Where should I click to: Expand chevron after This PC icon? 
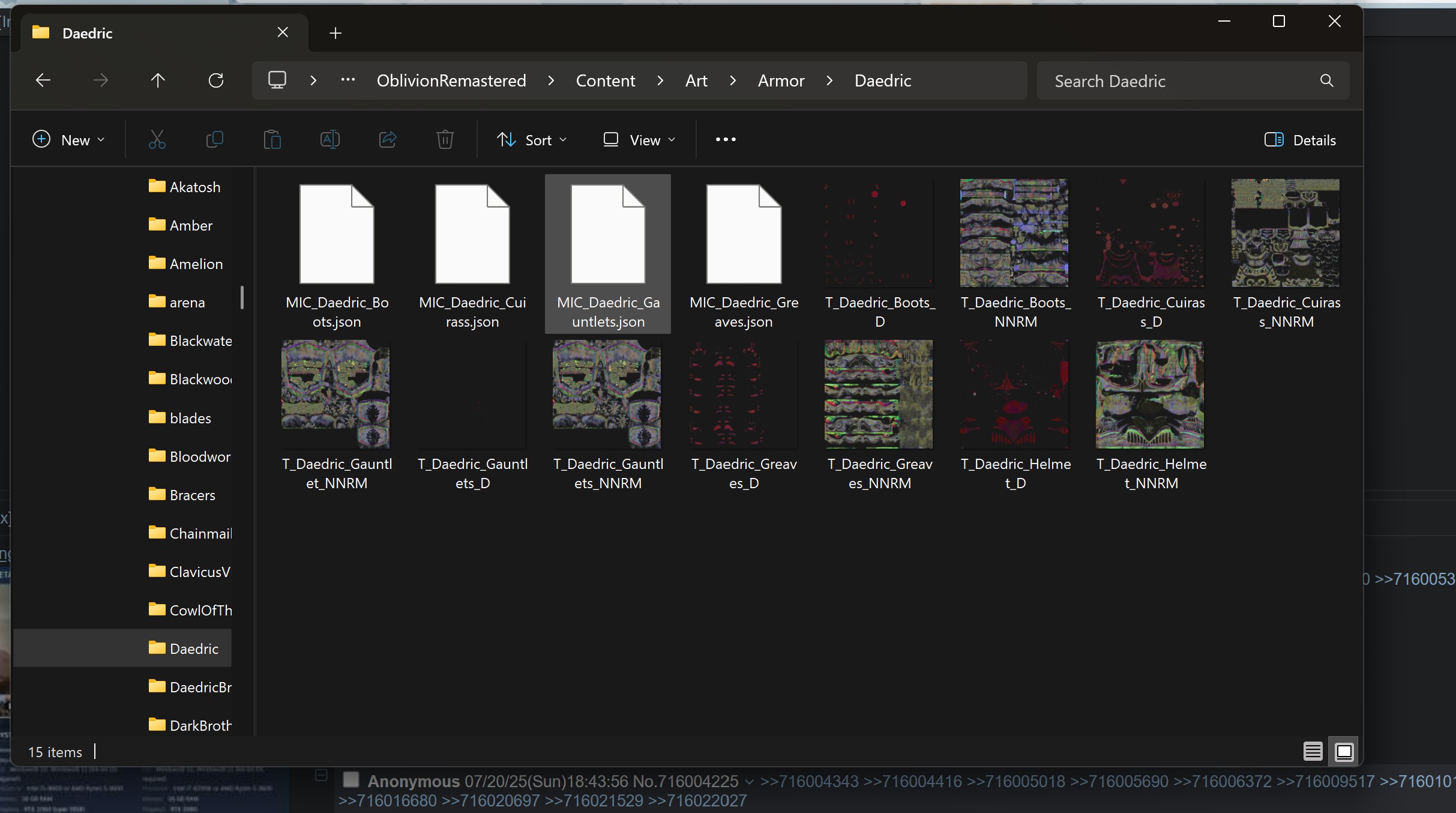coord(313,80)
